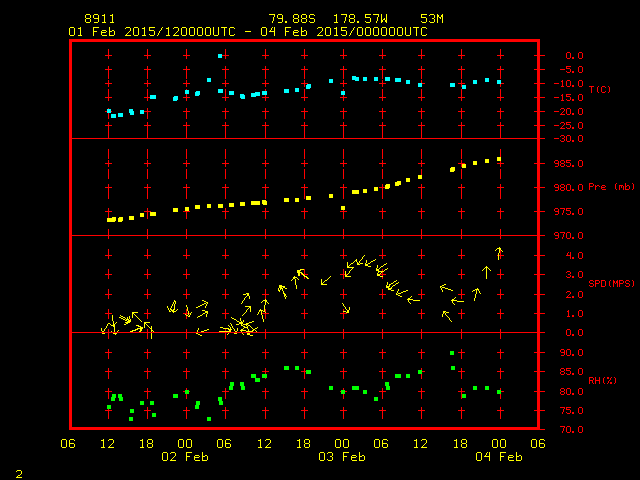The width and height of the screenshot is (640, 480).
Task: Select the RH(%) humidity axis label
Action: pos(602,380)
